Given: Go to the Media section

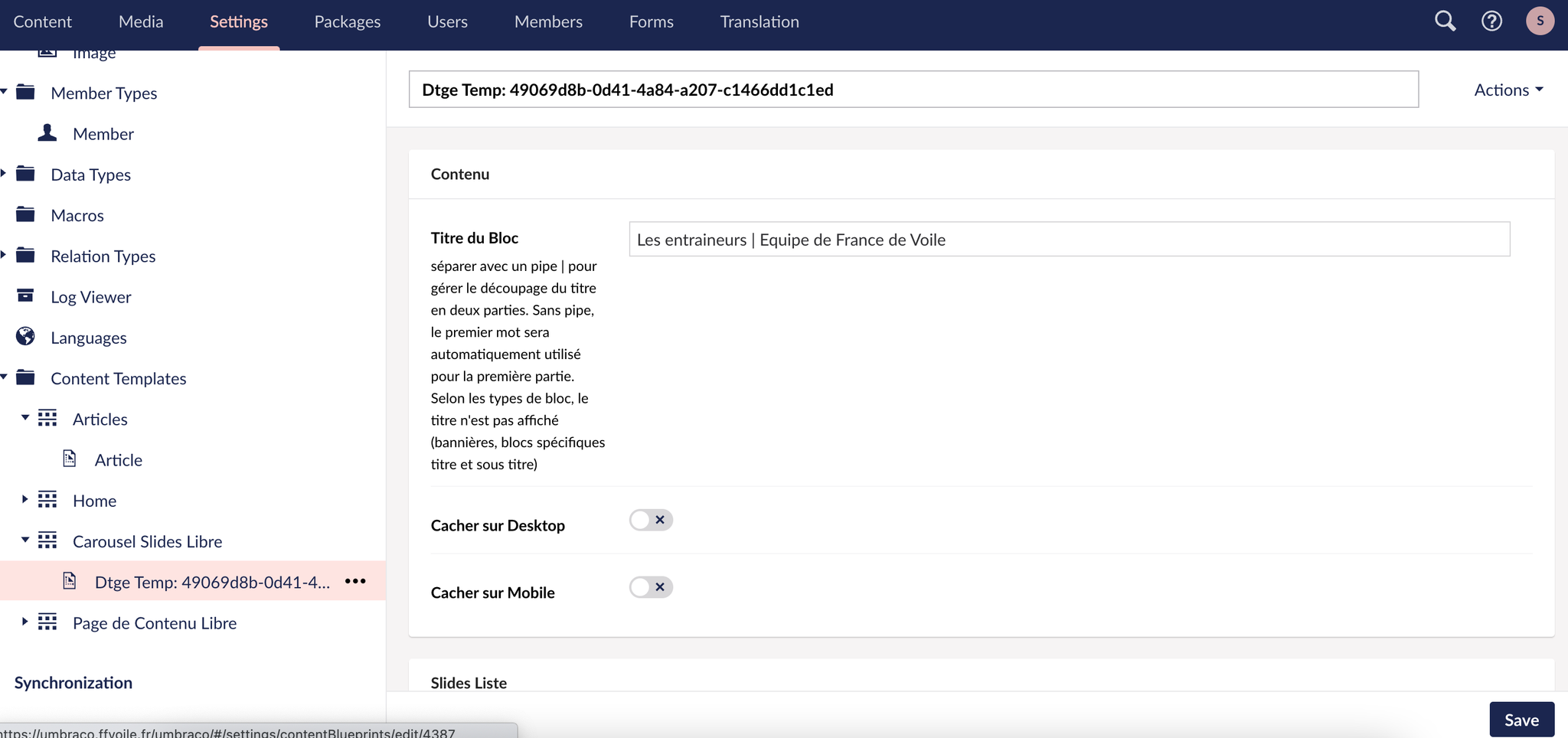Looking at the screenshot, I should 141,21.
